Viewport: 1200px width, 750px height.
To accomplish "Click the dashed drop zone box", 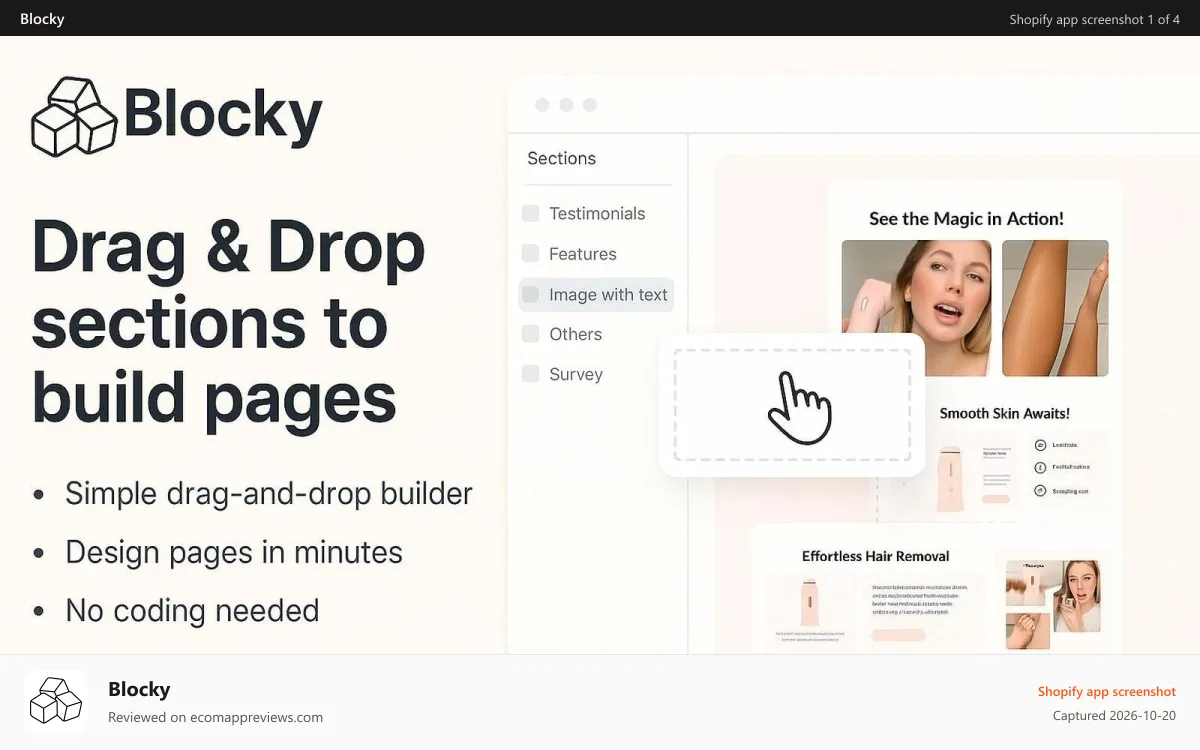I will (x=792, y=405).
